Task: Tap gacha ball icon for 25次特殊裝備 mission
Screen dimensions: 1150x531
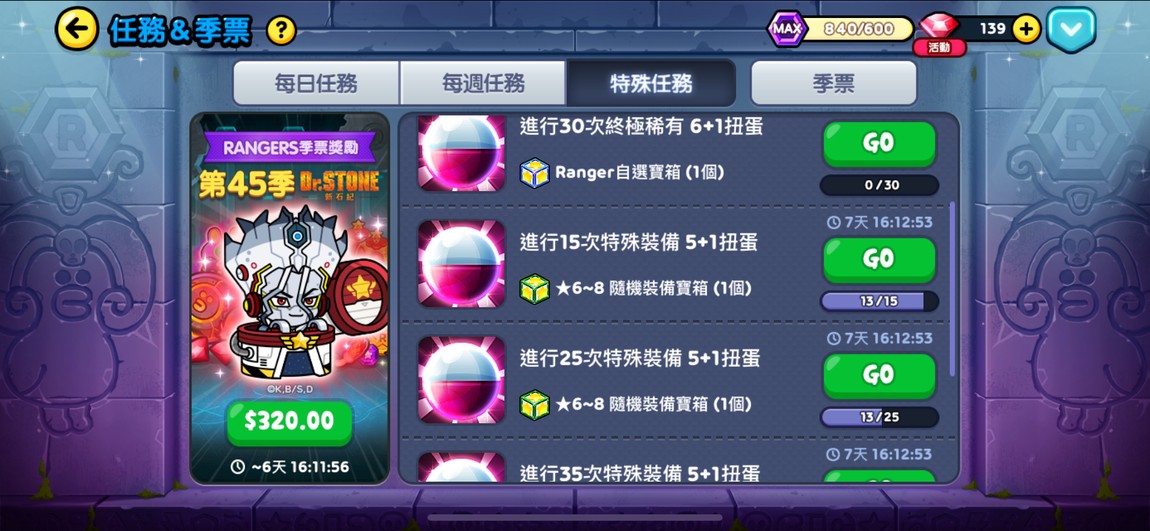Action: (x=461, y=380)
